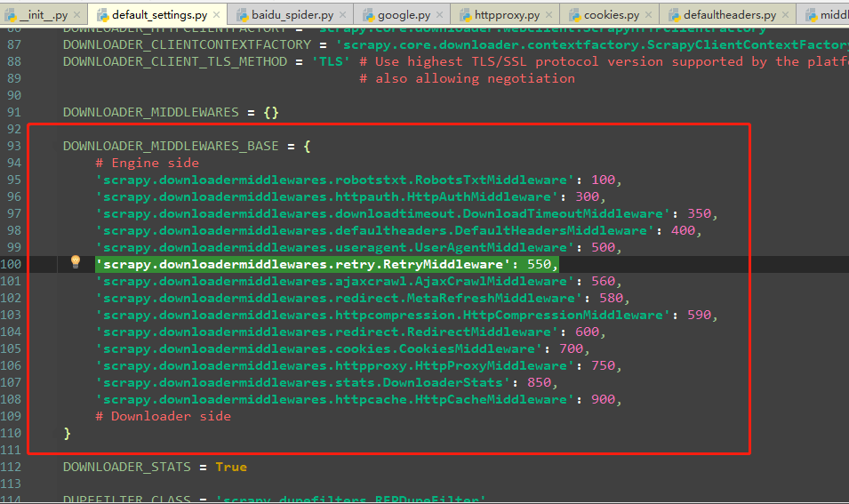Click the RedirectMiddleware string entry
Image resolution: width=849 pixels, height=504 pixels.
click(x=326, y=332)
